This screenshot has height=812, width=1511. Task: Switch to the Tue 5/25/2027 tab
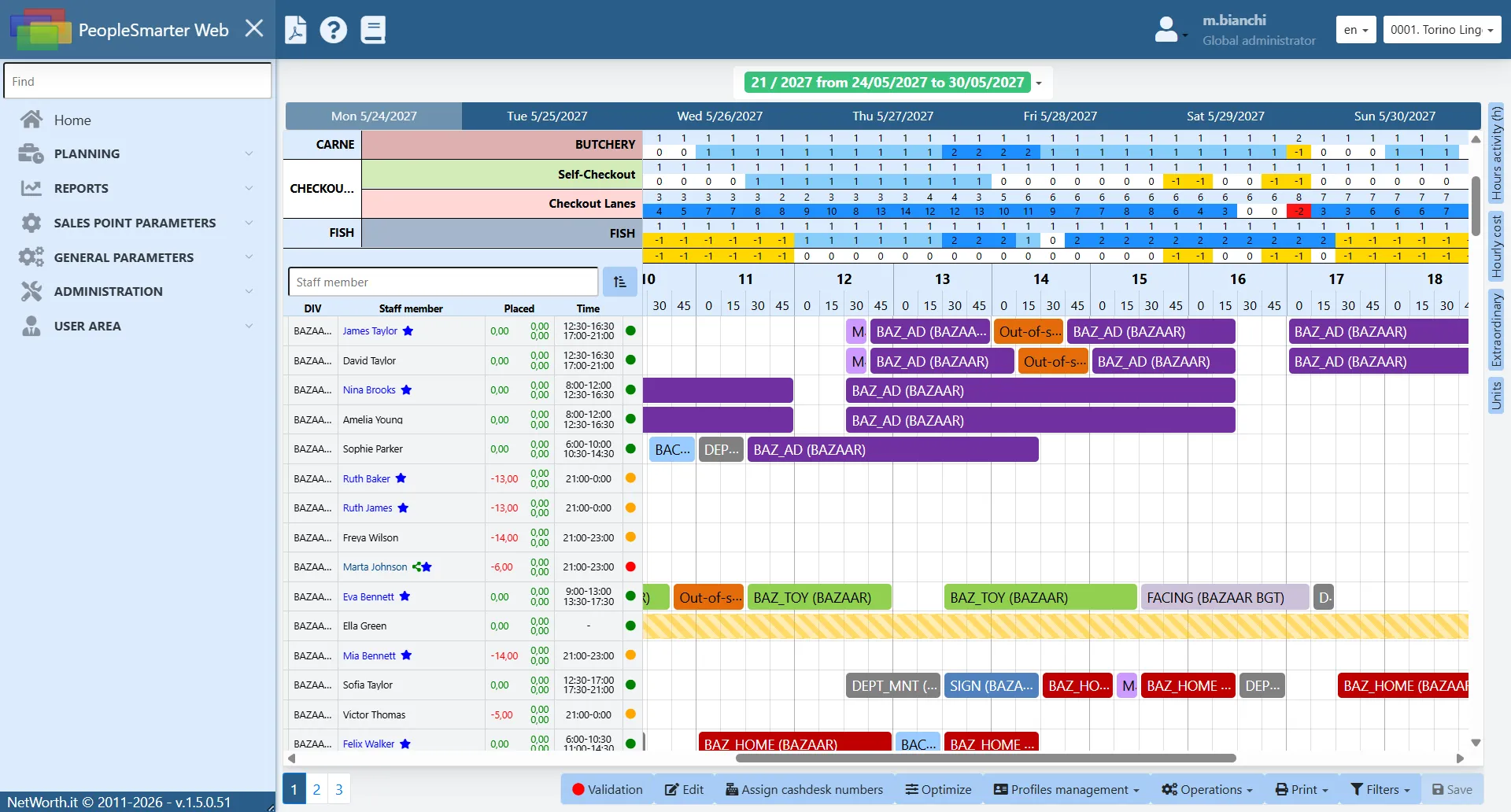547,116
